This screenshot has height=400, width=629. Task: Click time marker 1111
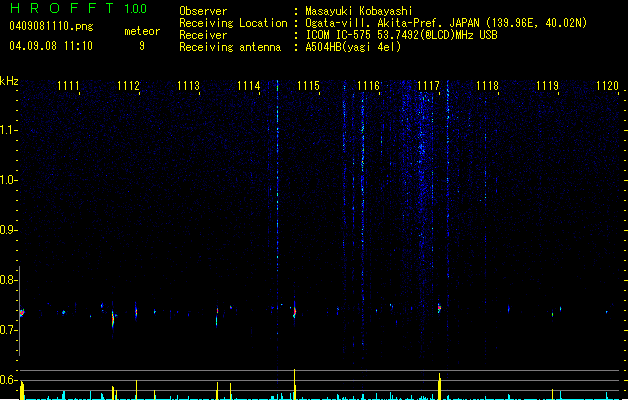tap(68, 86)
